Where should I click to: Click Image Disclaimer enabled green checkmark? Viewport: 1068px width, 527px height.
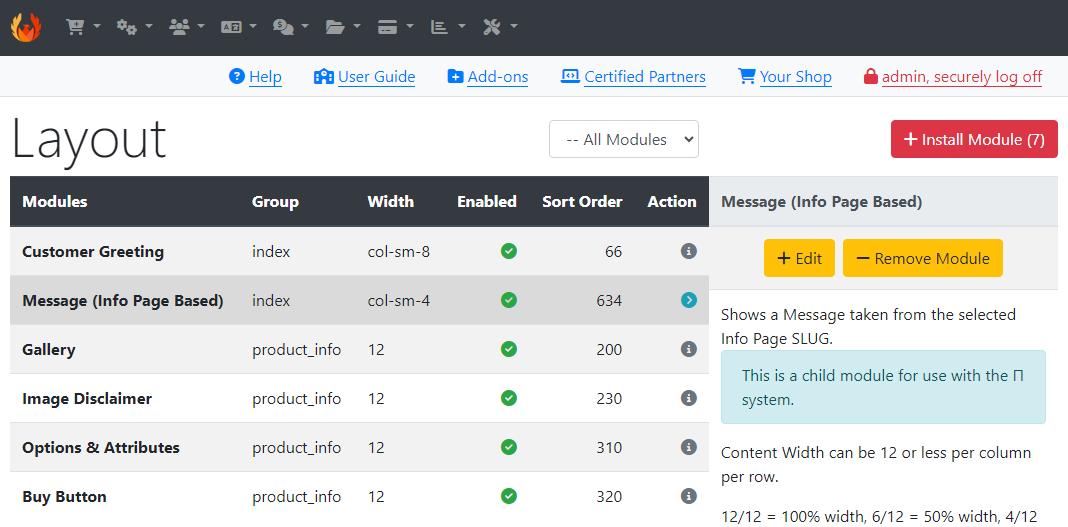pyautogui.click(x=509, y=398)
